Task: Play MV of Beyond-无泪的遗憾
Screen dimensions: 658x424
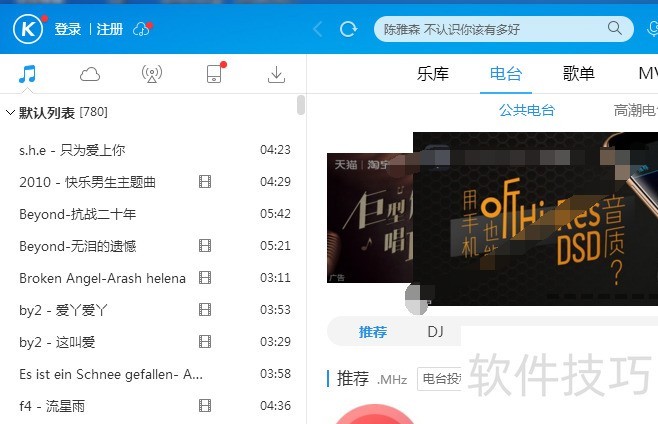Action: 205,246
